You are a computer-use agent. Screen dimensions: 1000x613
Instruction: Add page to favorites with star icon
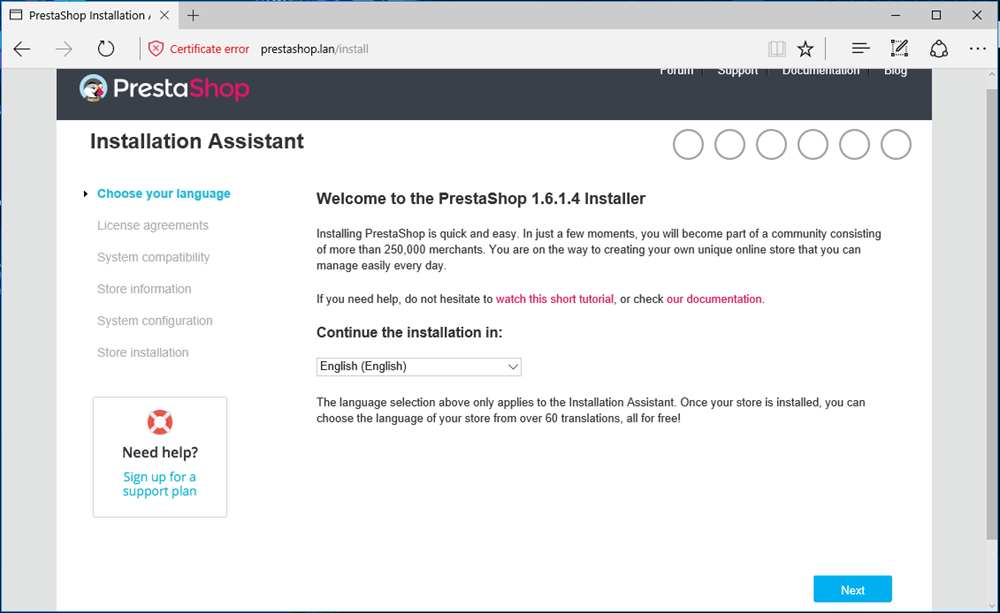coord(805,49)
